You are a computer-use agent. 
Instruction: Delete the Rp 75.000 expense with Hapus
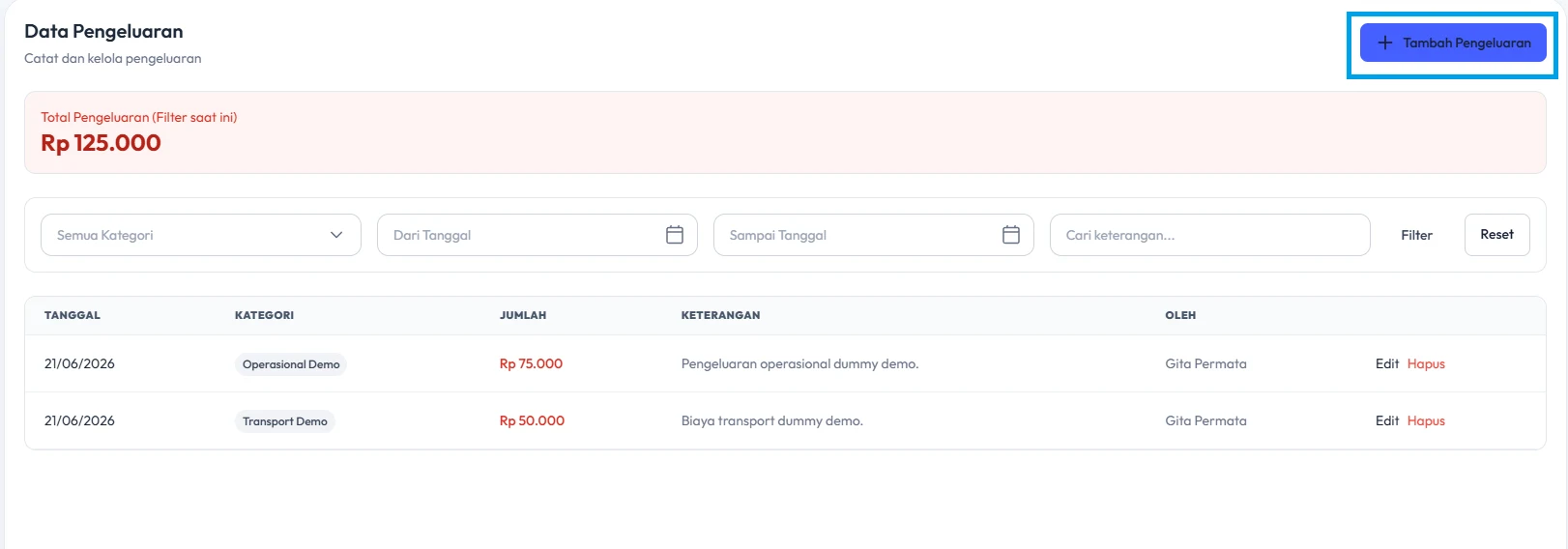[x=1426, y=363]
